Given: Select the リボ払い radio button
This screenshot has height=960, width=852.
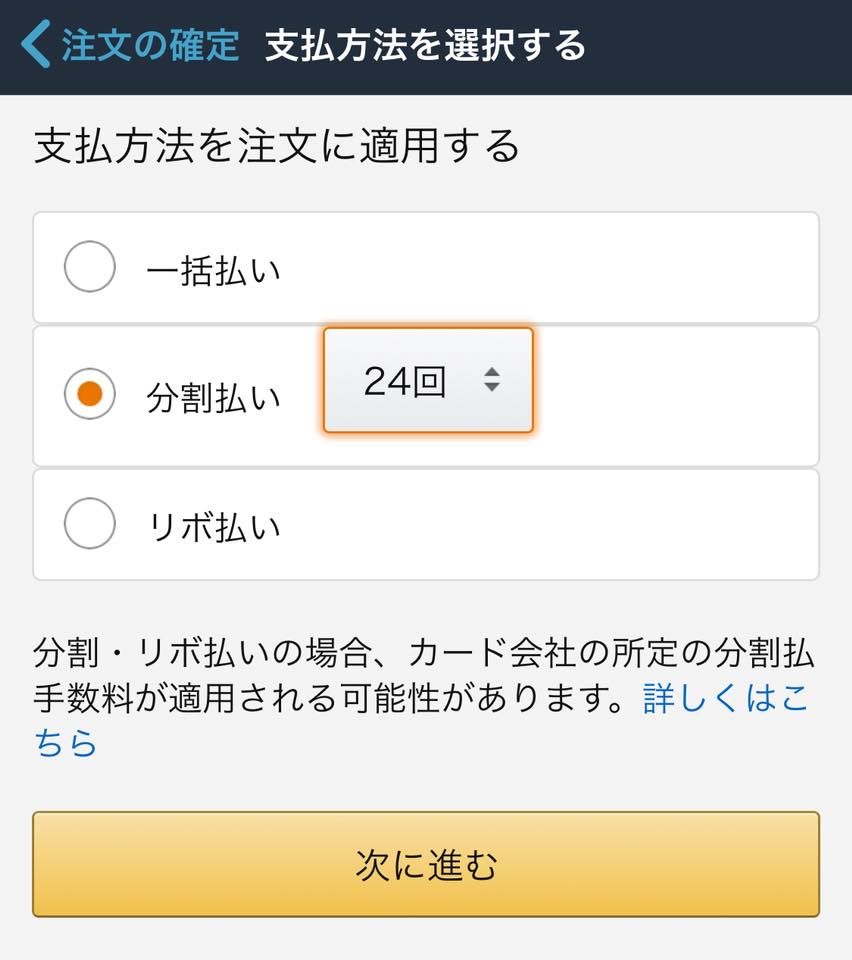Looking at the screenshot, I should [x=90, y=523].
